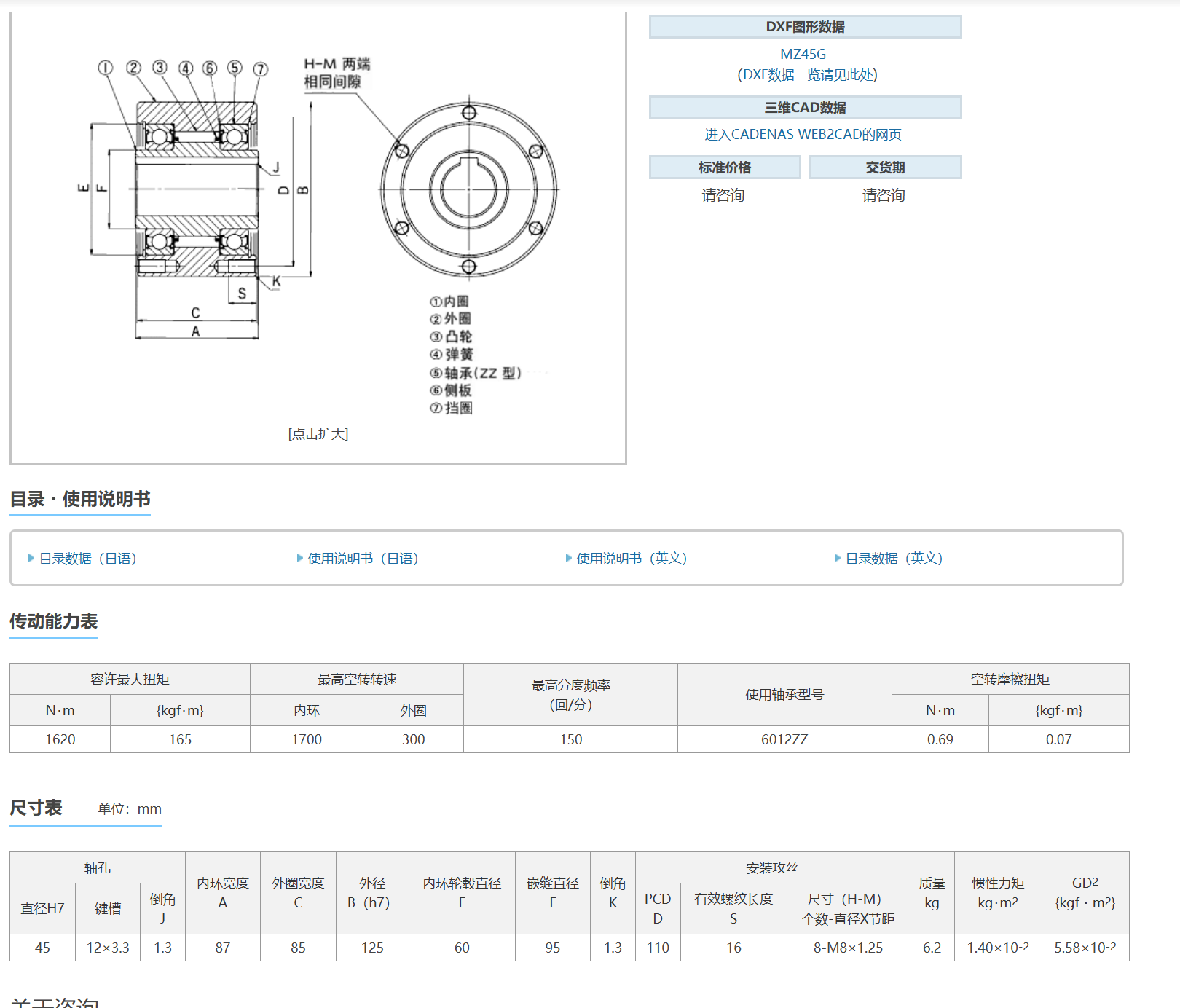Click the 8-M8×1.25 screw size cell
This screenshot has width=1180, height=1008.
[848, 948]
